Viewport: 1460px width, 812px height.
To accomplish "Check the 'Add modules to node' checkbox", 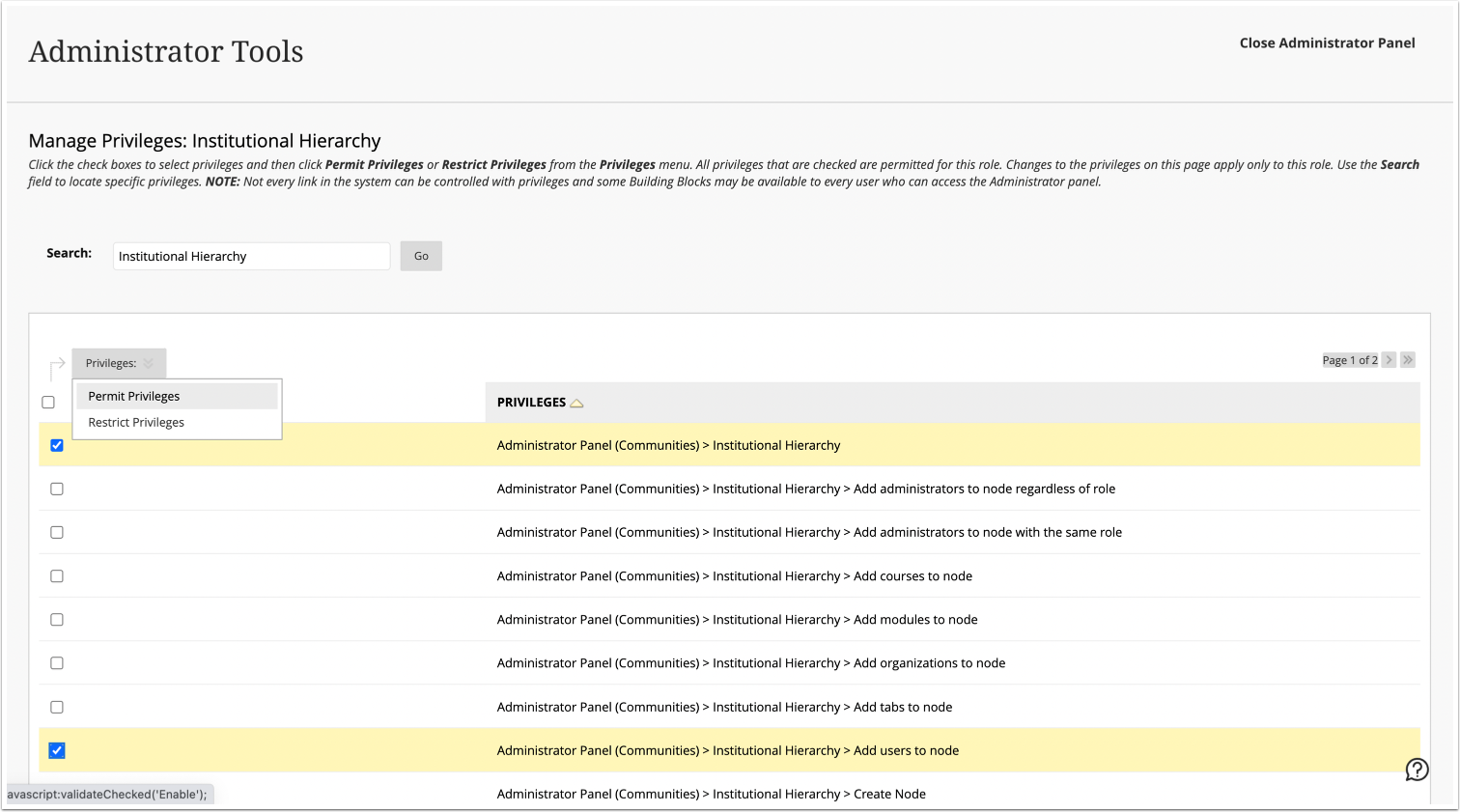I will tap(57, 620).
